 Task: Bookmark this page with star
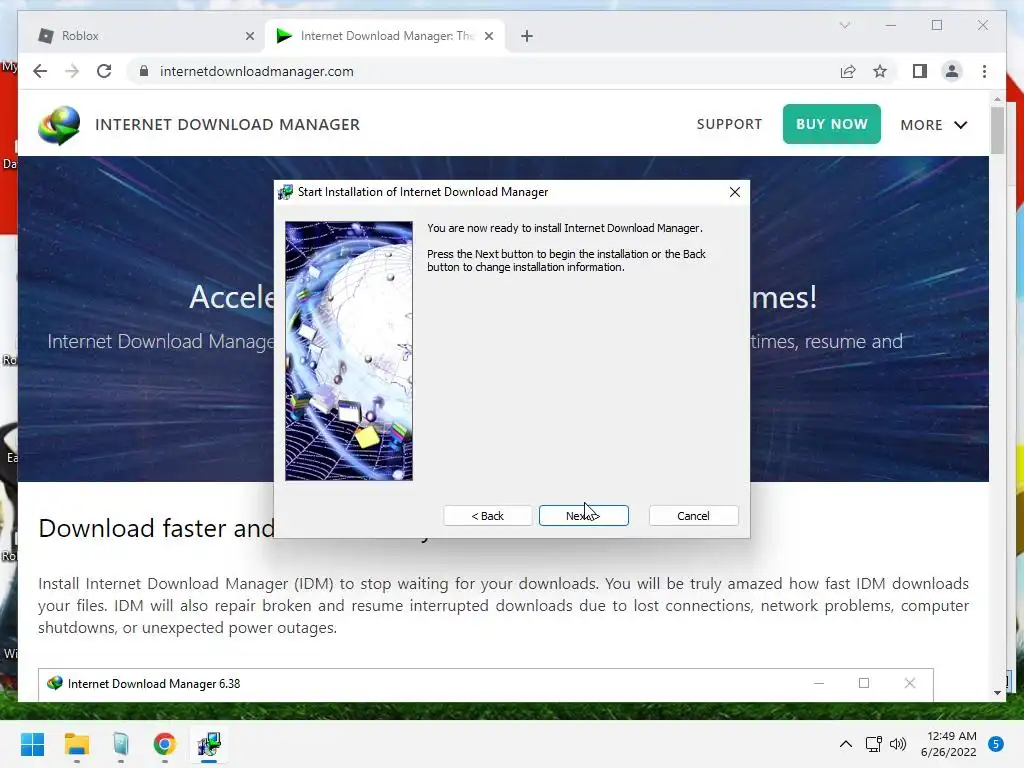click(x=880, y=71)
